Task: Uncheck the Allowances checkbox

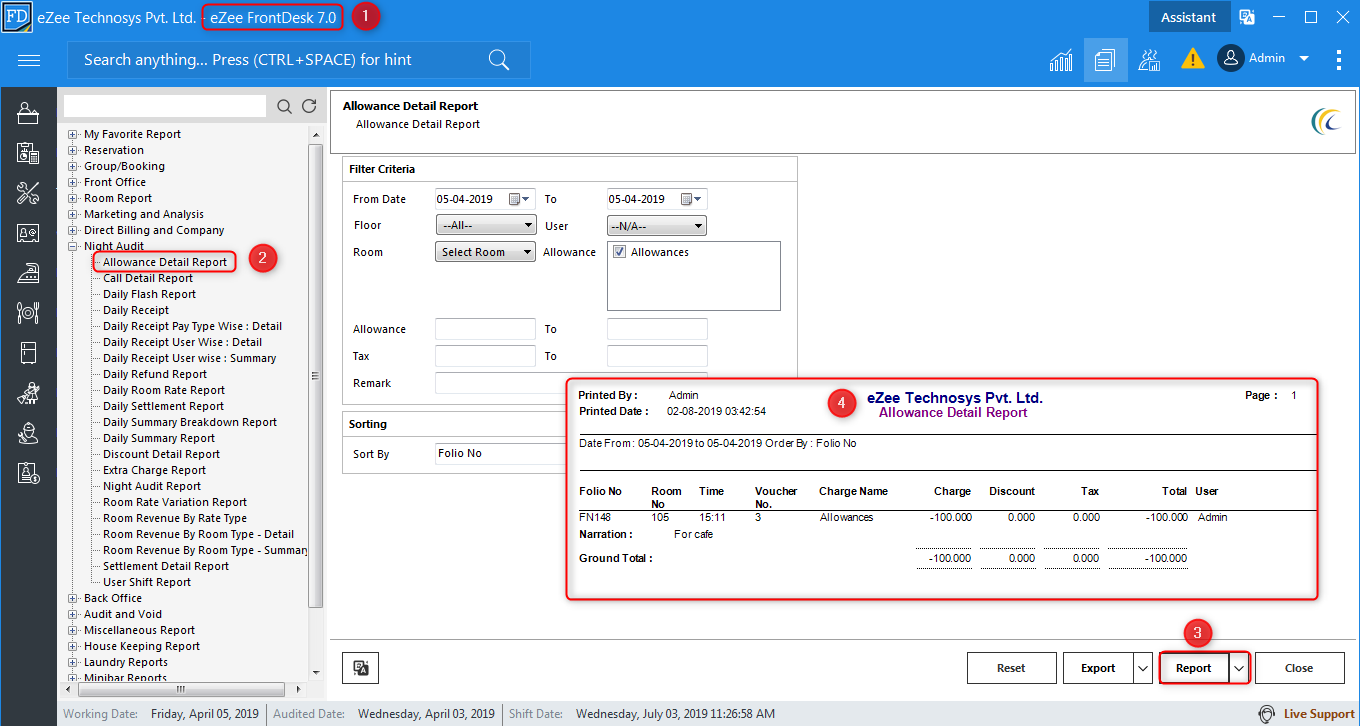Action: tap(620, 252)
